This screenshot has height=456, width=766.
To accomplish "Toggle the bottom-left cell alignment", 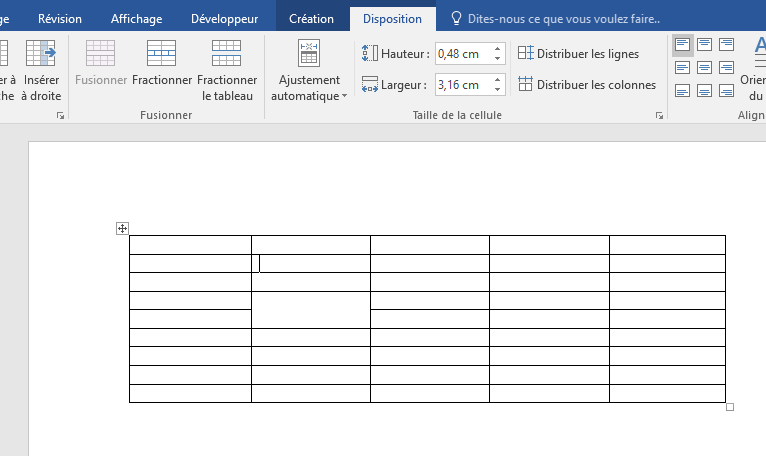I will point(682,91).
